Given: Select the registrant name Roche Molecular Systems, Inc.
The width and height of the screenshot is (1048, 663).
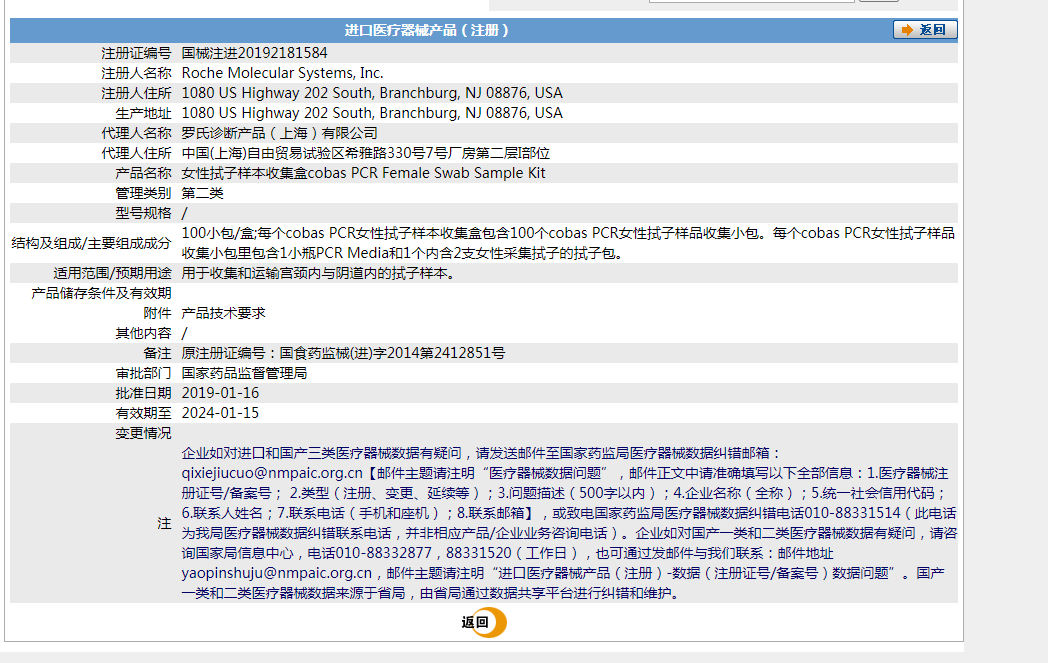Looking at the screenshot, I should [282, 73].
